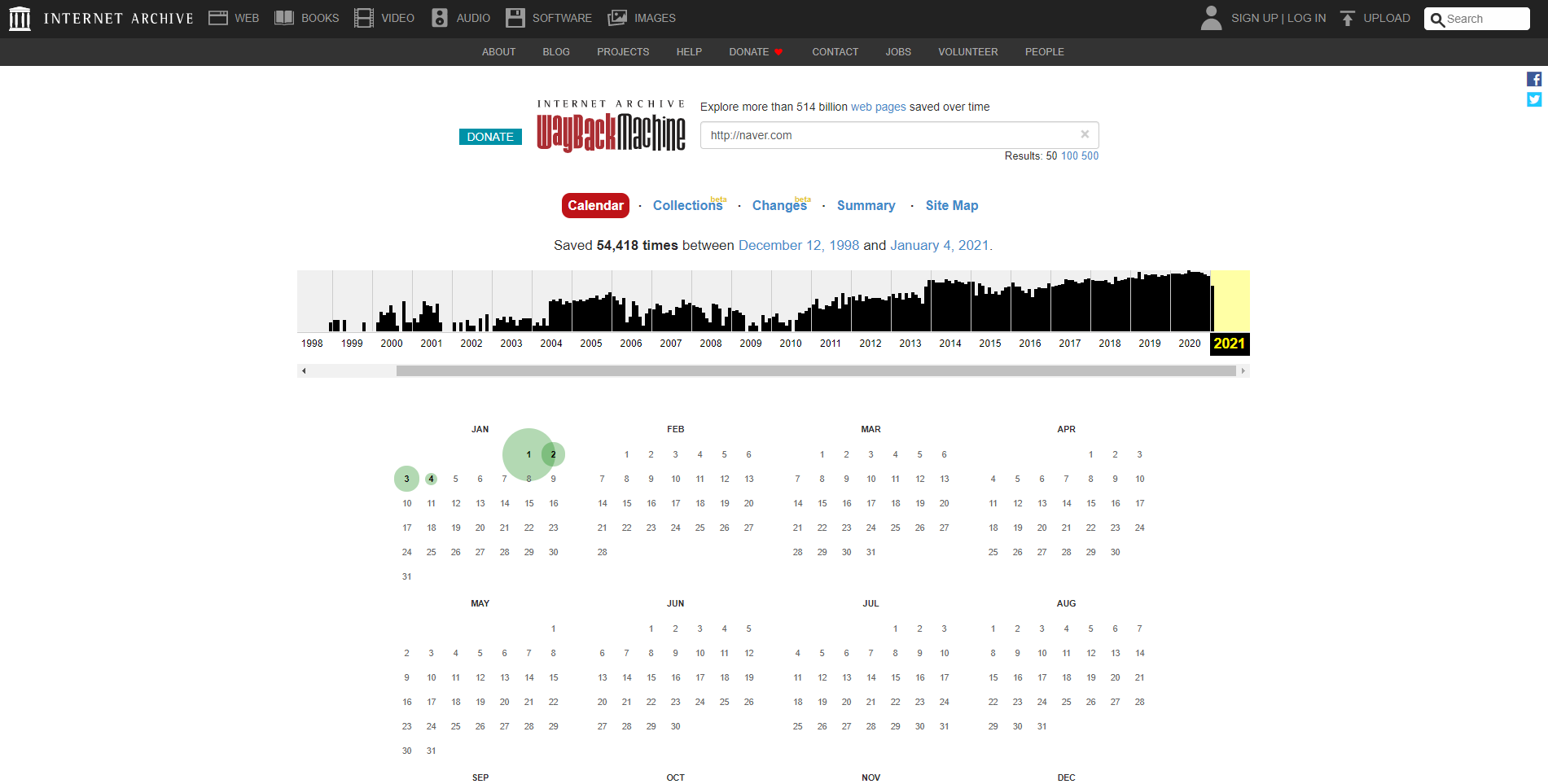
Task: Click the BOOKS nav label
Action: [320, 18]
